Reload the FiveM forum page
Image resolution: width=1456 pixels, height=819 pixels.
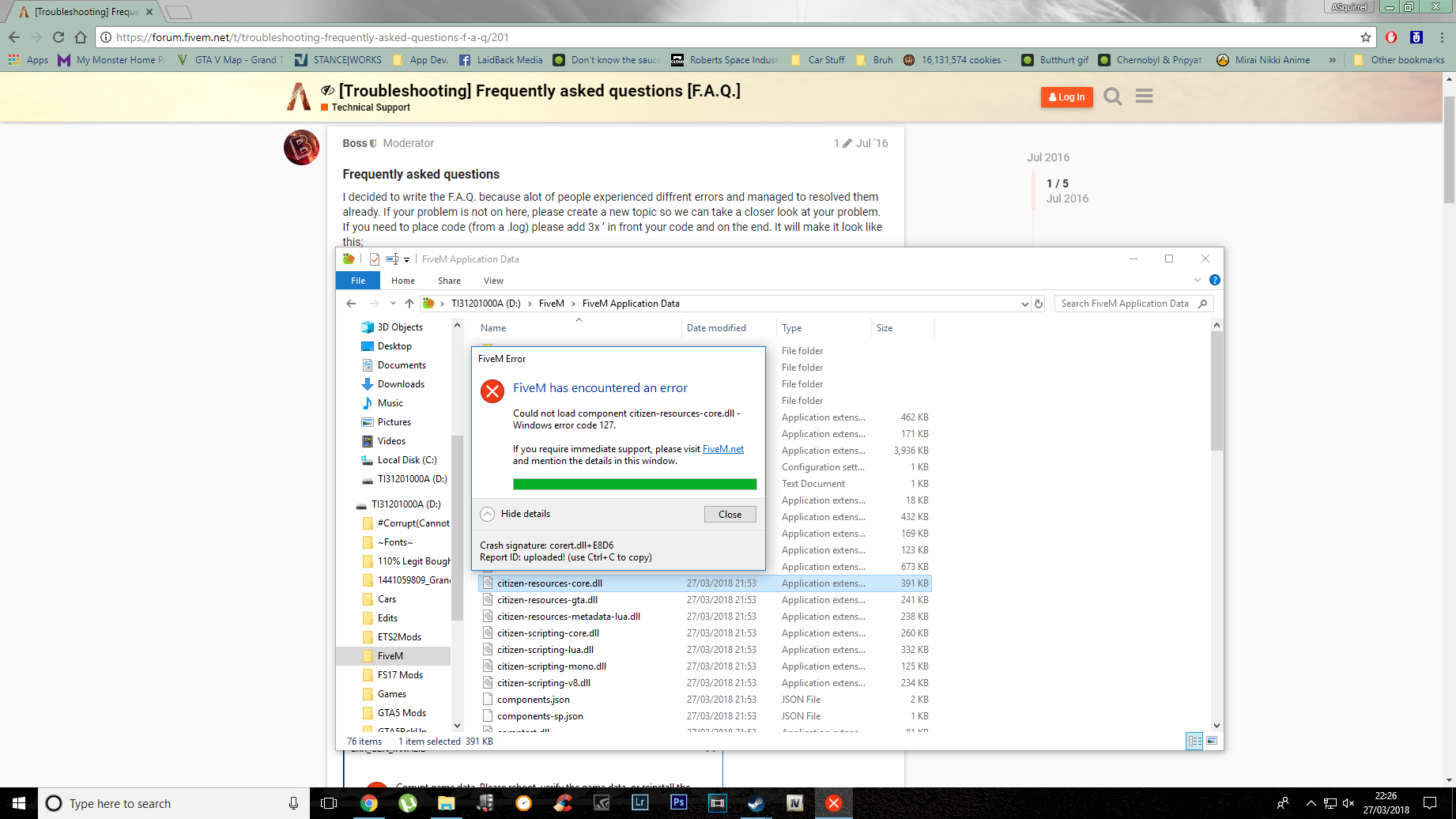click(58, 37)
